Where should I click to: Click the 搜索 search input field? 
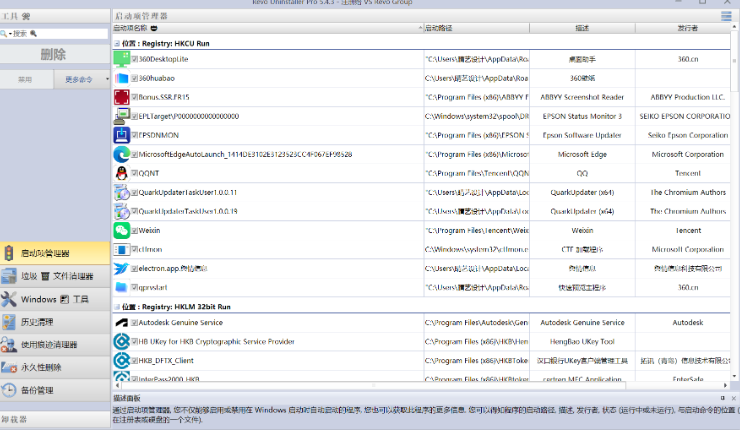point(60,34)
